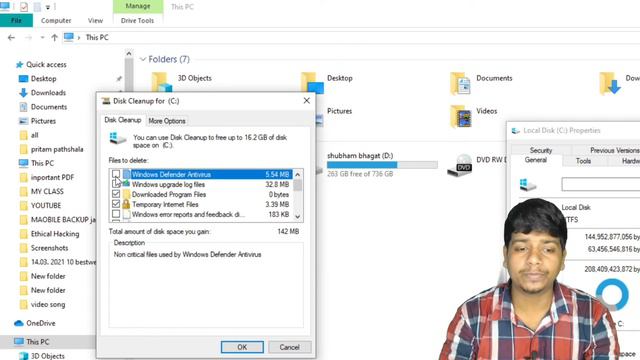Check Windows error reports and feedback checkbox
640x360 pixels.
point(116,214)
